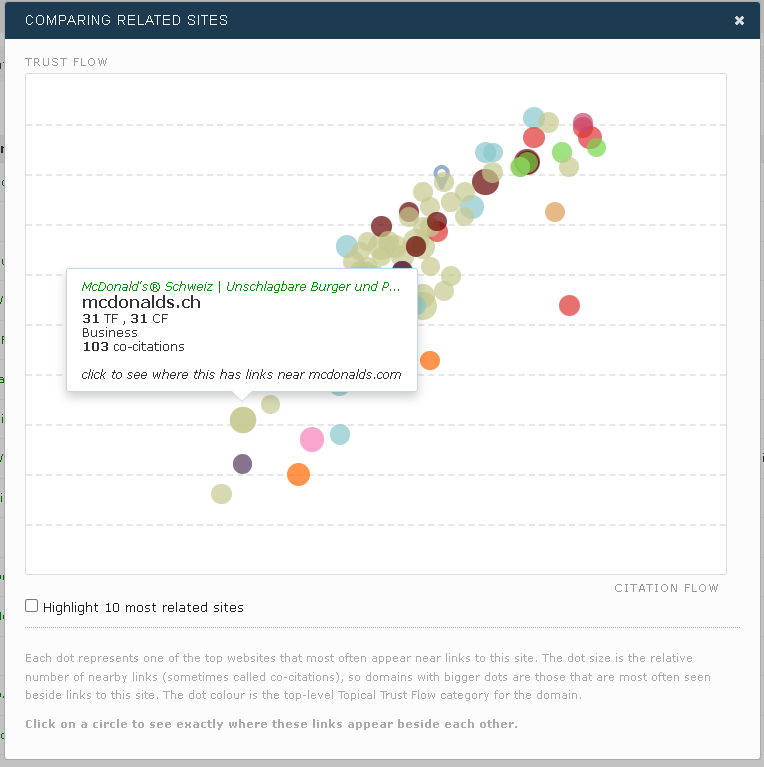
Task: Select the isolated red dot on the right
Action: [x=569, y=305]
